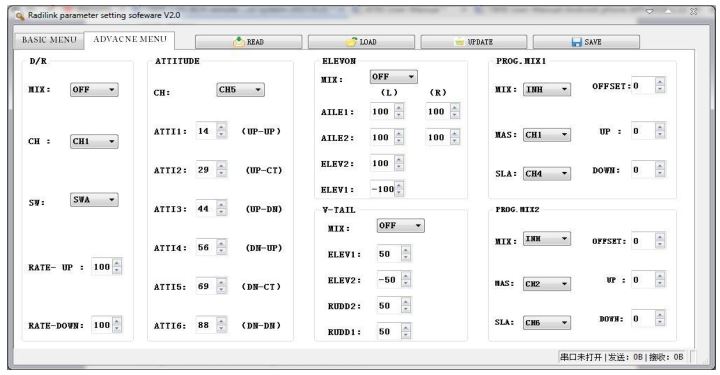Image resolution: width=720 pixels, height=375 pixels.
Task: Click the ATTI2 spinner arrows
Action: 222,170
